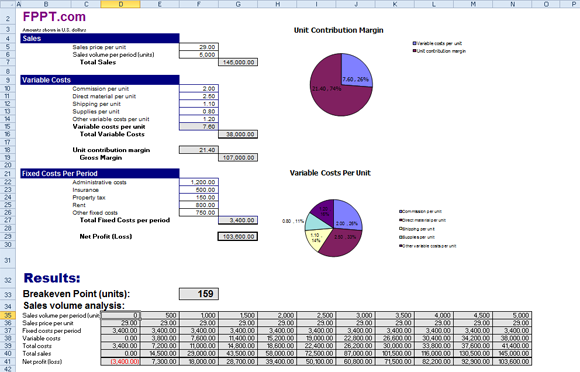Click the FPPT.com title text

(x=54, y=17)
